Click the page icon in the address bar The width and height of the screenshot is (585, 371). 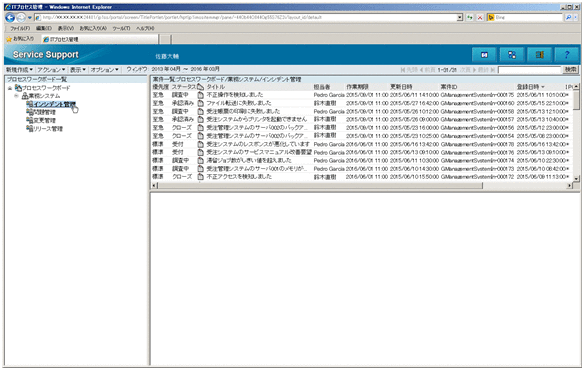38,18
